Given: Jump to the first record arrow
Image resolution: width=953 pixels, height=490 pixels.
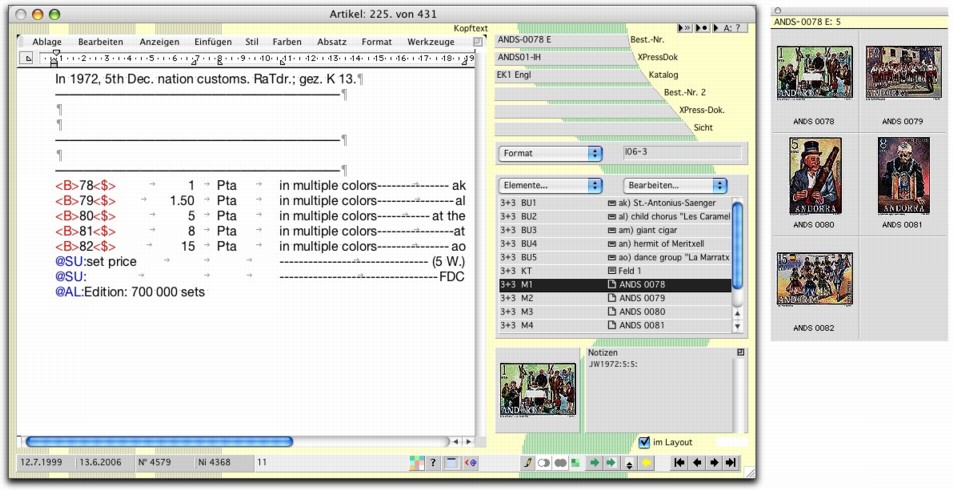Looking at the screenshot, I should (x=679, y=463).
